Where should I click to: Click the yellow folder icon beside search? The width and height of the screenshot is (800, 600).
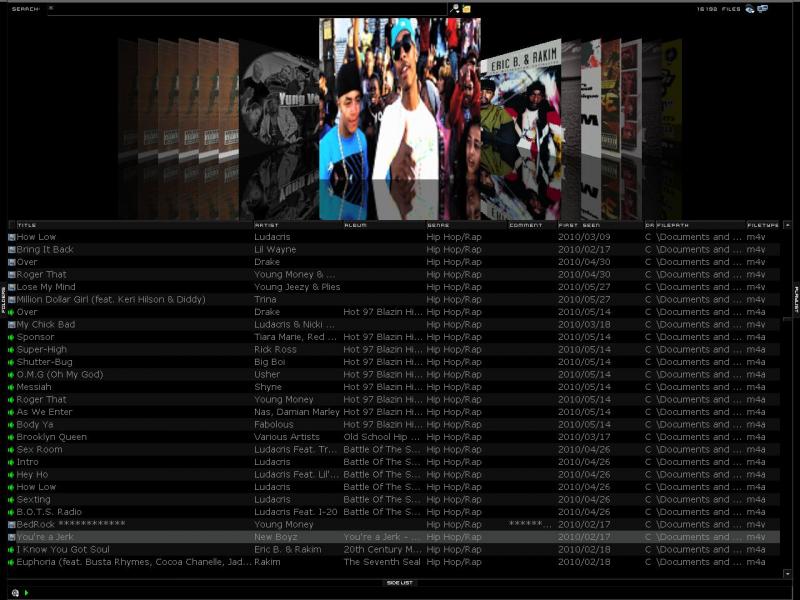pos(466,8)
